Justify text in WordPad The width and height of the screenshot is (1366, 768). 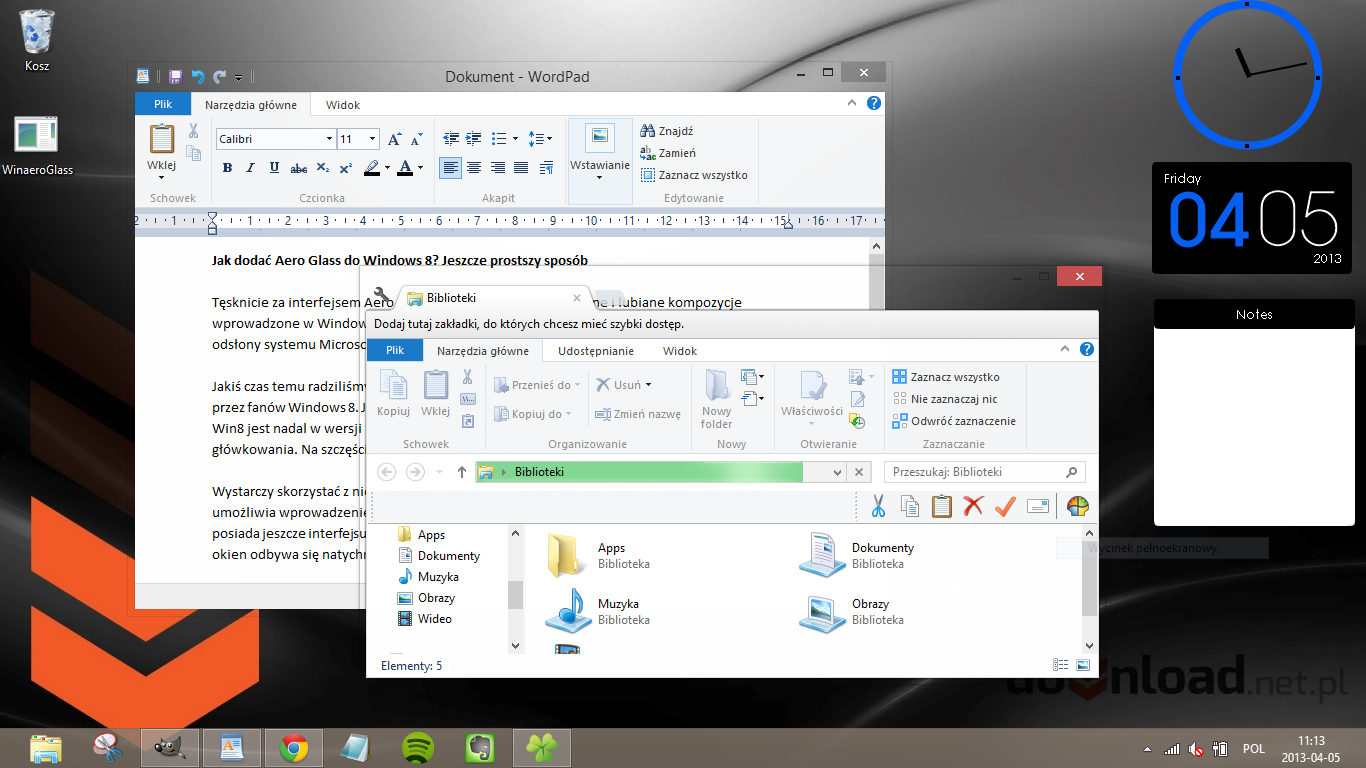coord(521,167)
